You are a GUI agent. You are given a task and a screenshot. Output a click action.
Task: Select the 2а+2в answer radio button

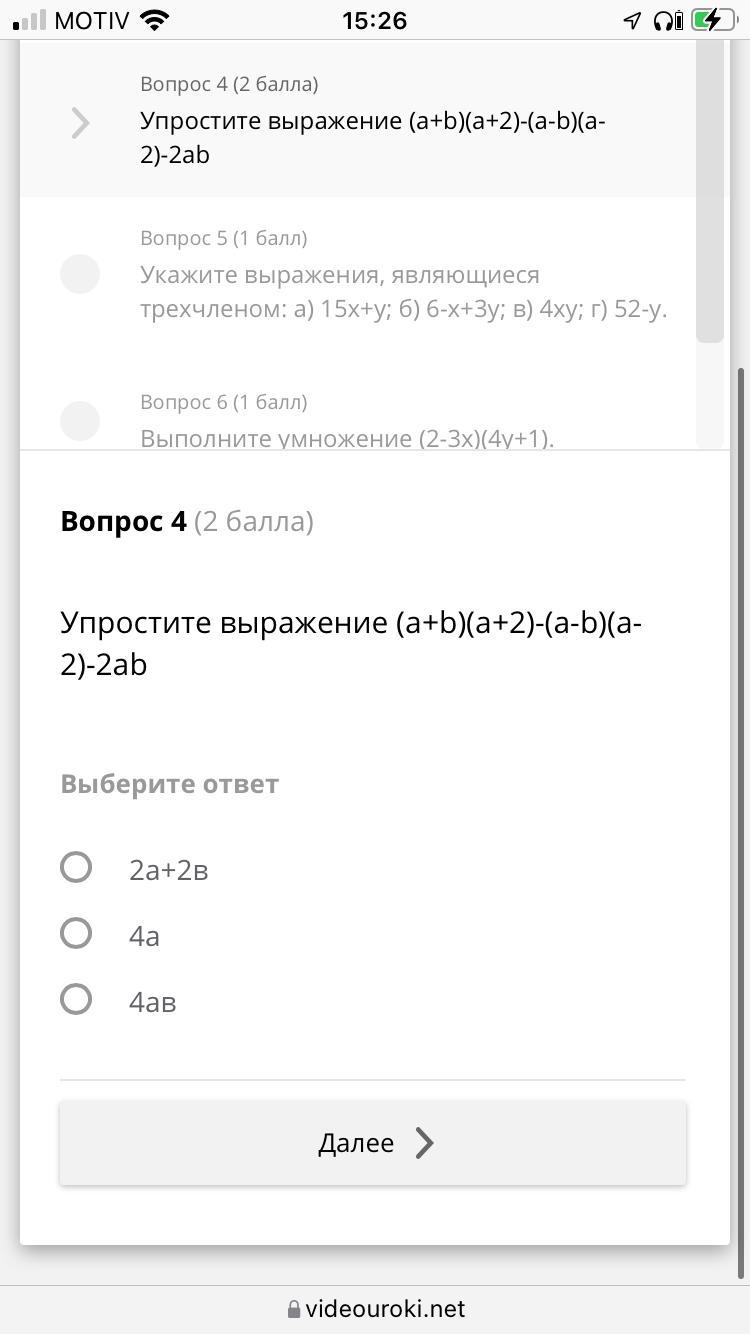pyautogui.click(x=76, y=868)
